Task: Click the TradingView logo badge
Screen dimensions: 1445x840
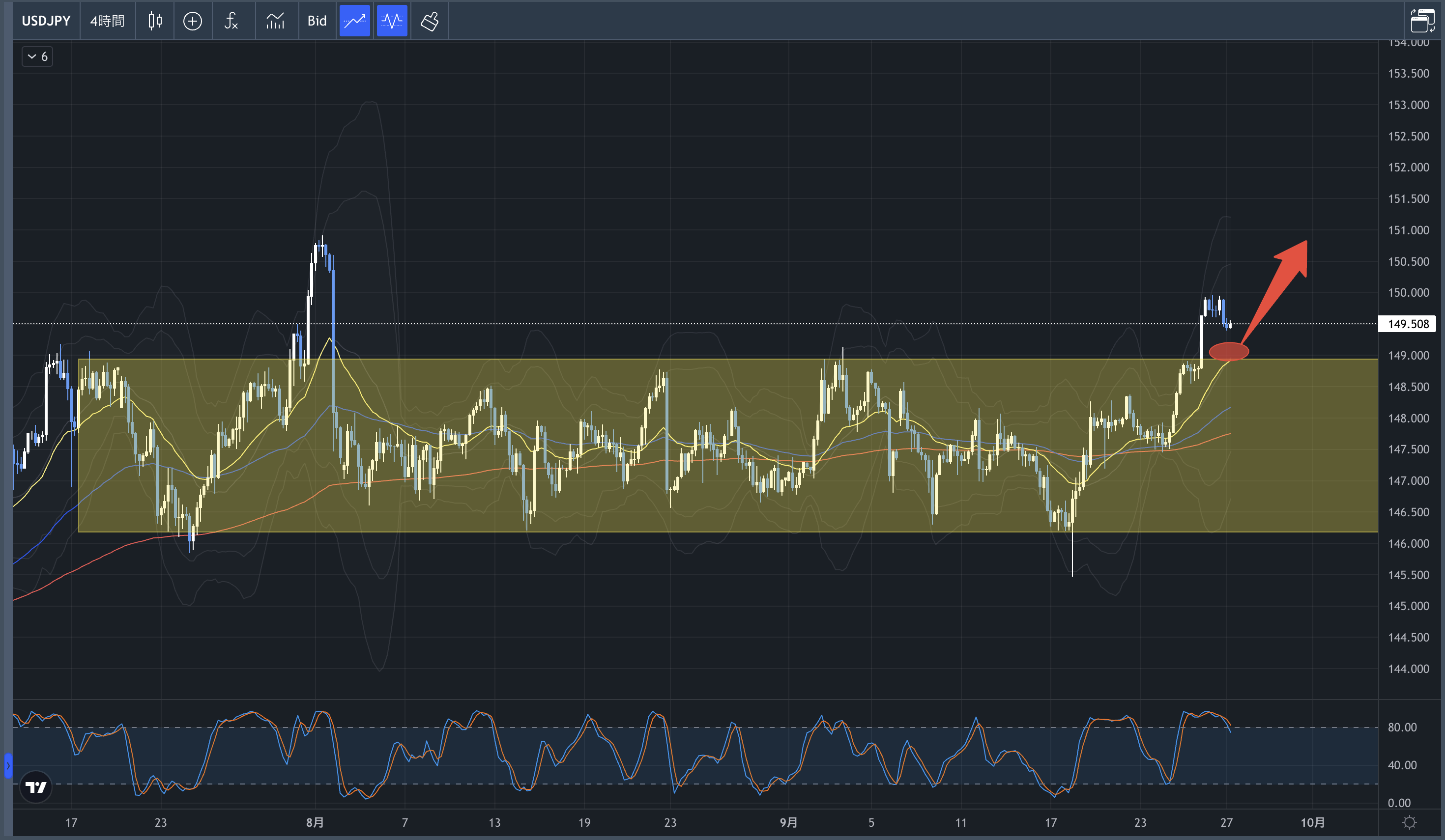Action: click(x=35, y=787)
